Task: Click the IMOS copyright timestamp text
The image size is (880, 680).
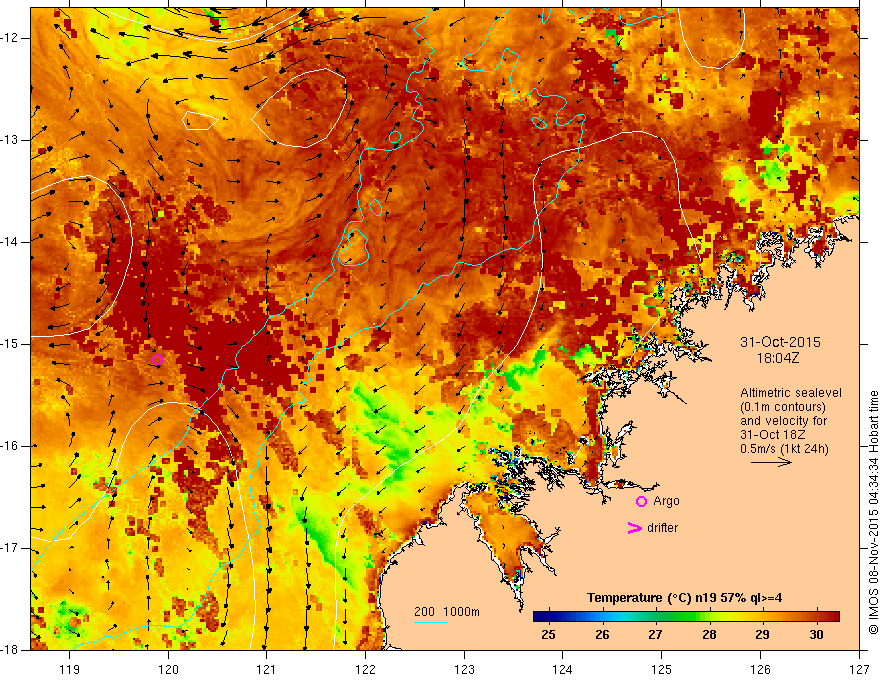Action: pos(873,512)
